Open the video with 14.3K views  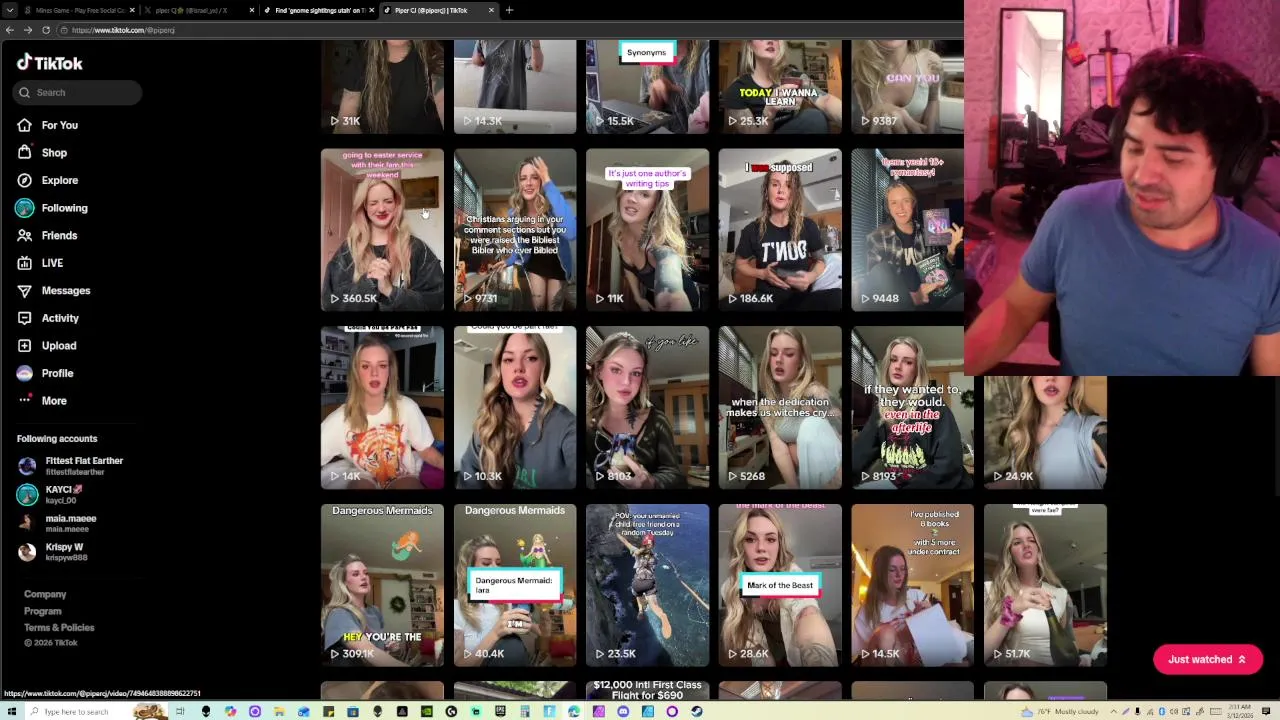(515, 87)
